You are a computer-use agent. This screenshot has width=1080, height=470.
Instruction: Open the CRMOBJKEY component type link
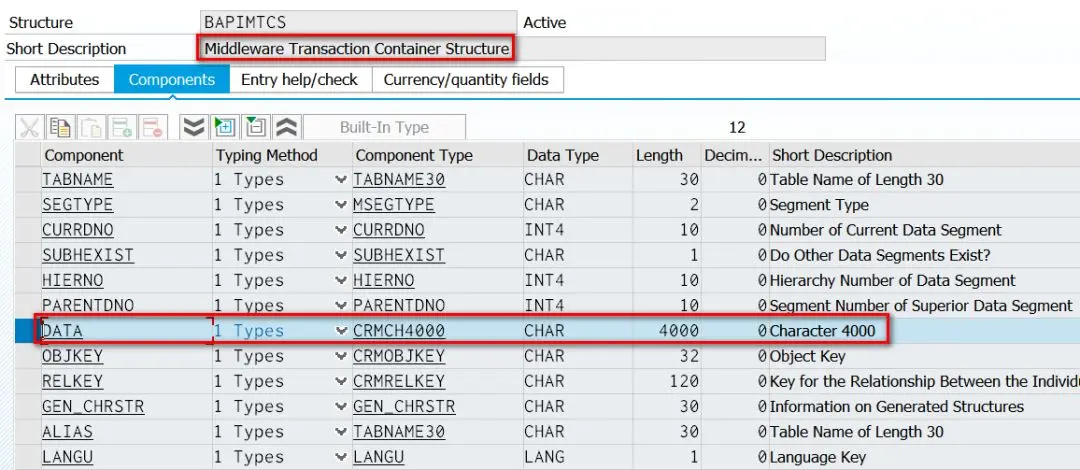[399, 357]
